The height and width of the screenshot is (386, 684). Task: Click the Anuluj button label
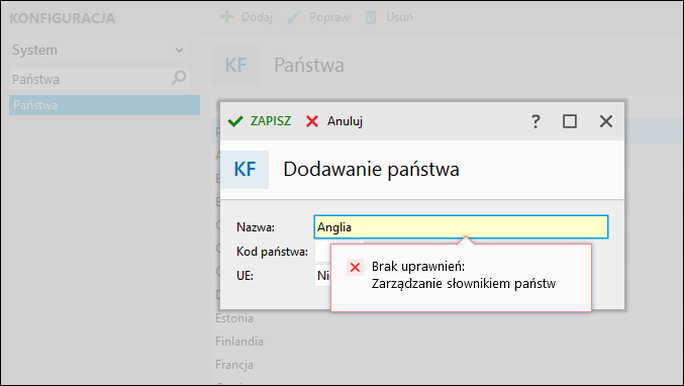[x=345, y=121]
